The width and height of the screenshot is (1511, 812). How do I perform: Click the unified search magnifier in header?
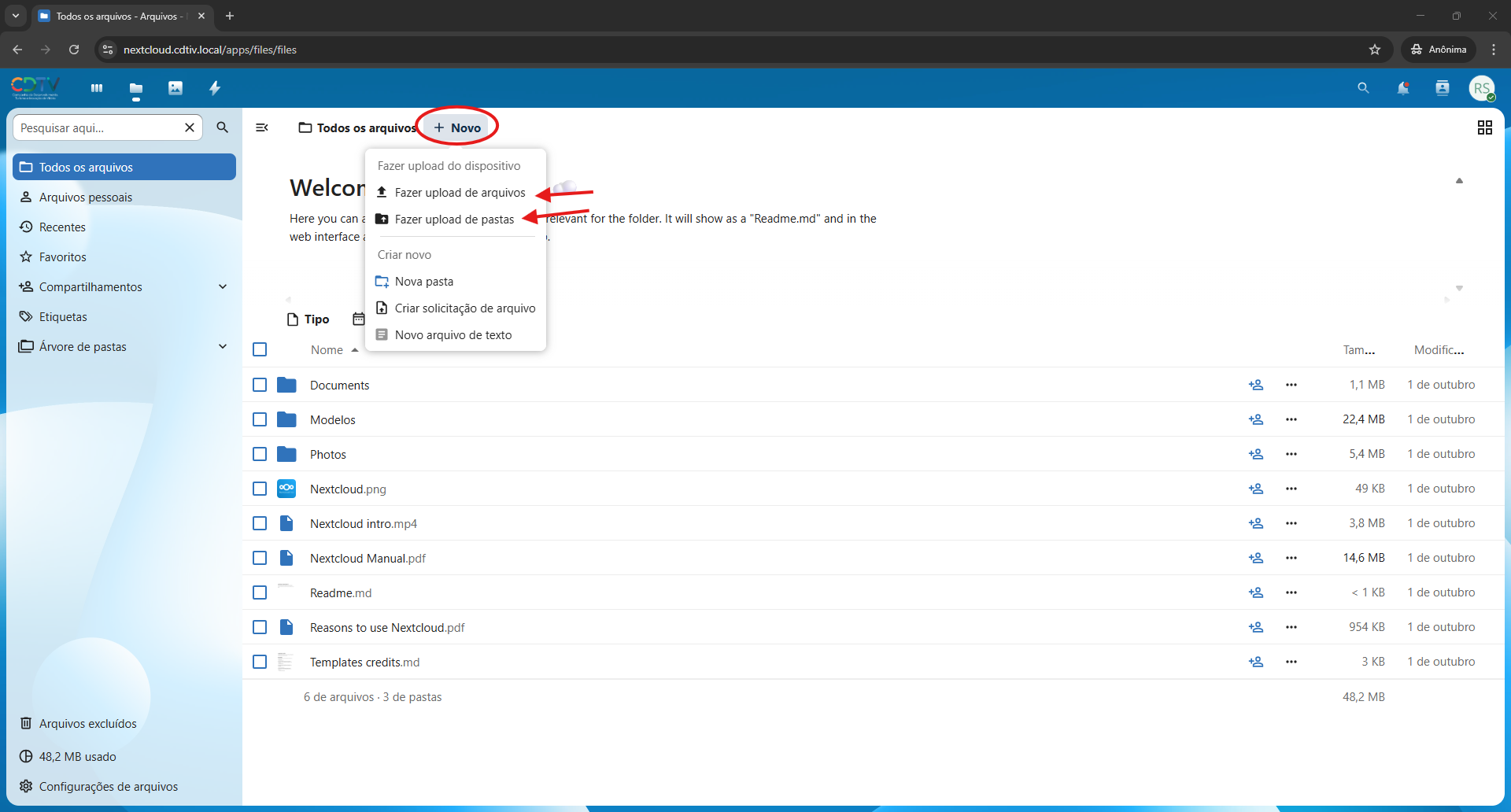click(x=1363, y=88)
